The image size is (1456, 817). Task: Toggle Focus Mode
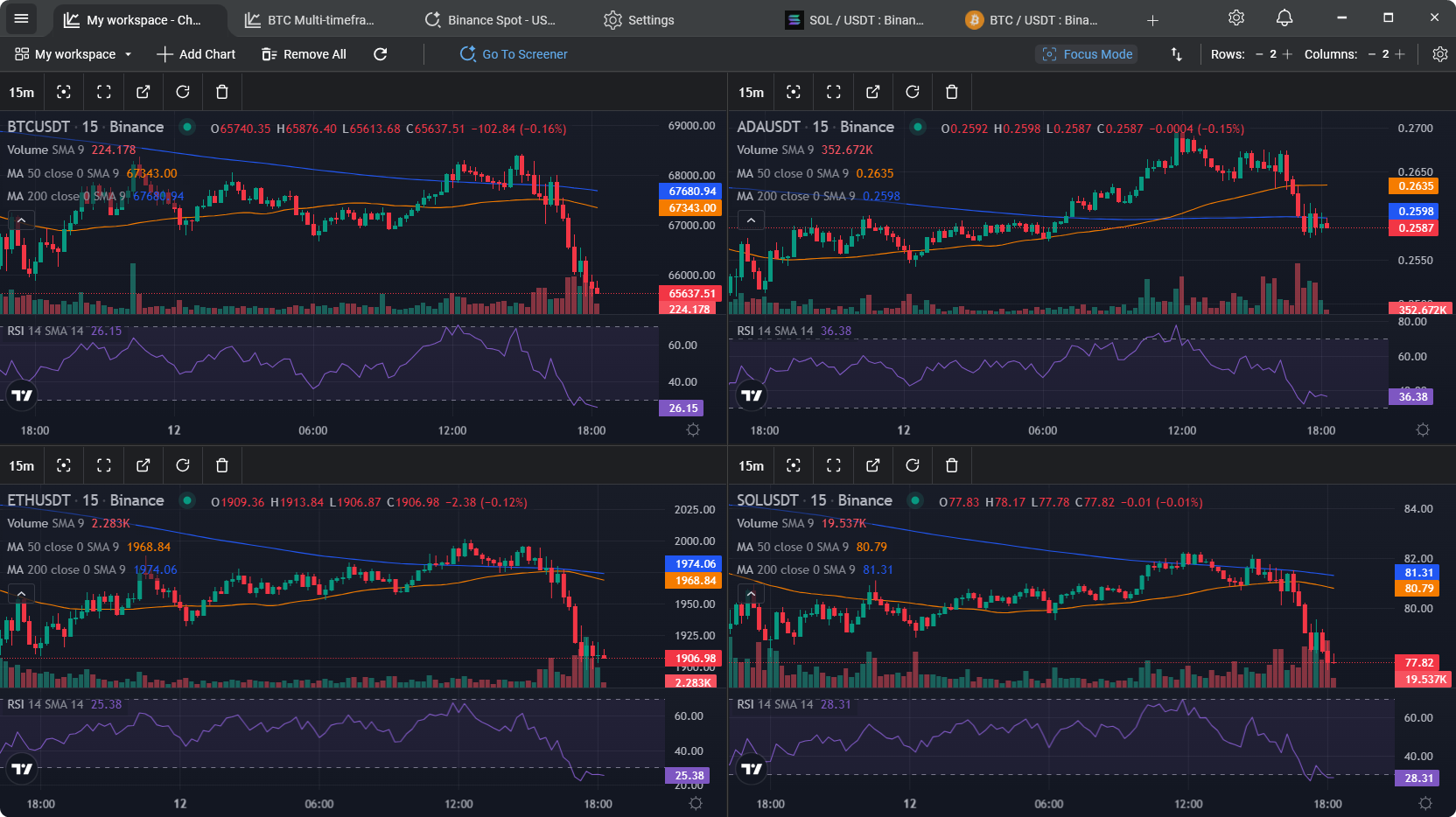tap(1086, 53)
